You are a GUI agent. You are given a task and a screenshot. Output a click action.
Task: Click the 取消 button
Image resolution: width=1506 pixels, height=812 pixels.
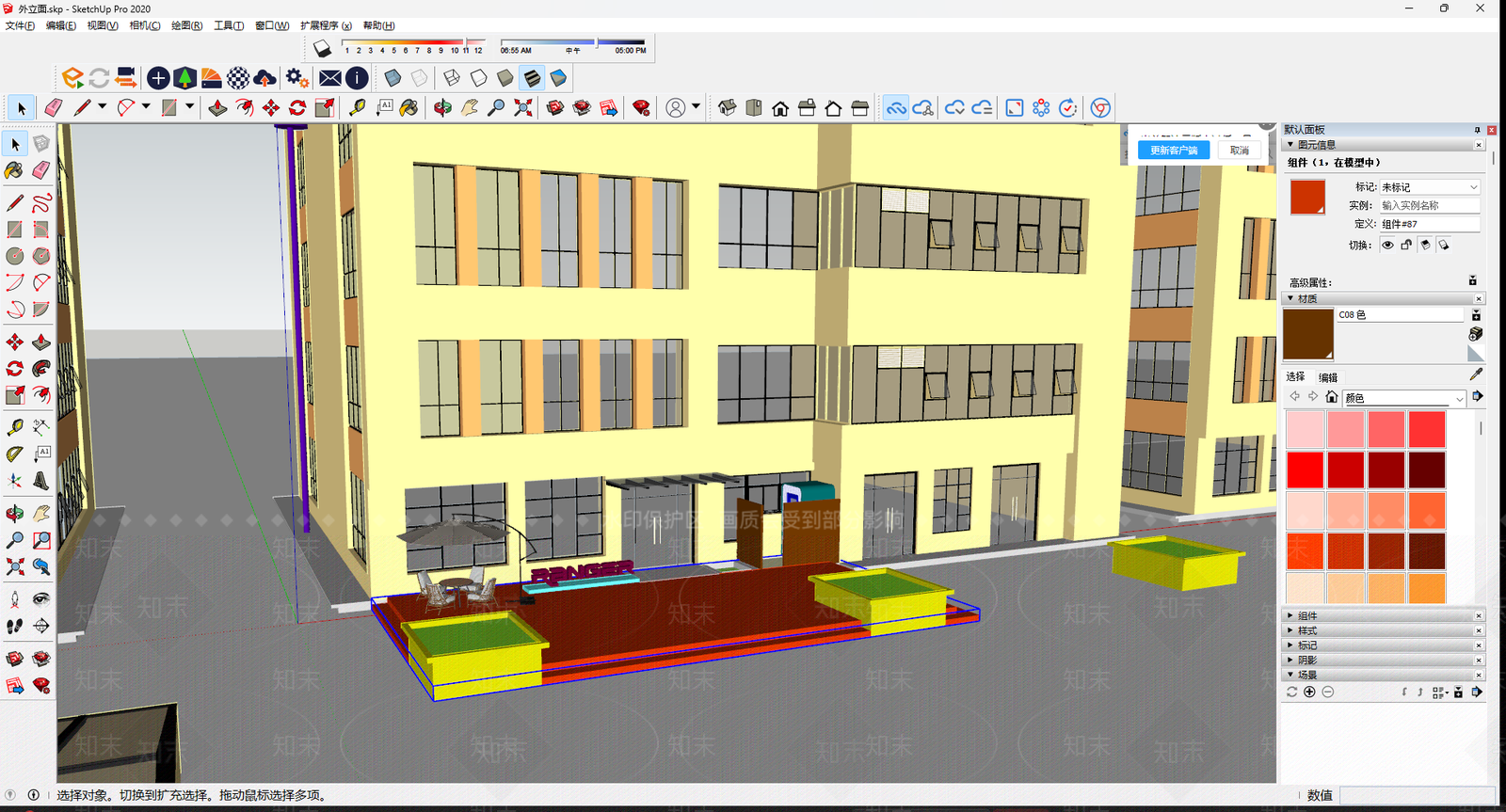click(1240, 151)
